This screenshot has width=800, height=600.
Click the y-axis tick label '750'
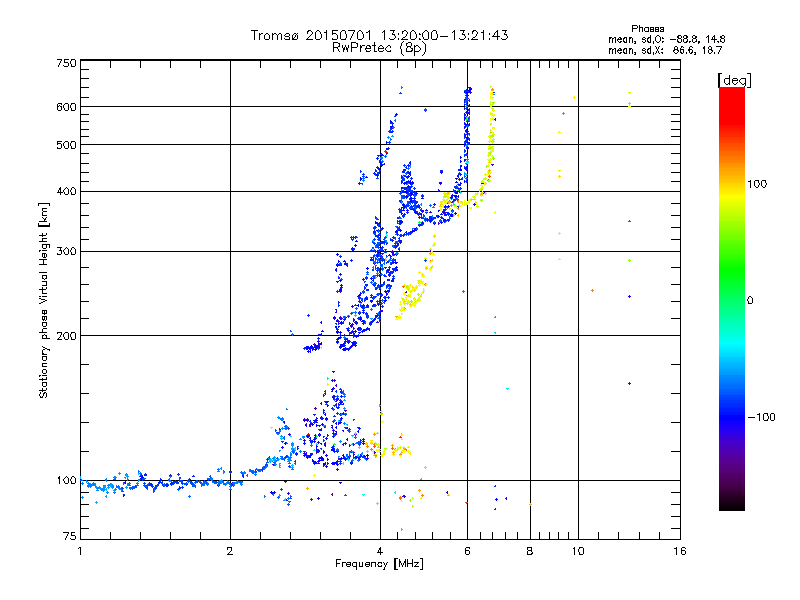tap(67, 63)
